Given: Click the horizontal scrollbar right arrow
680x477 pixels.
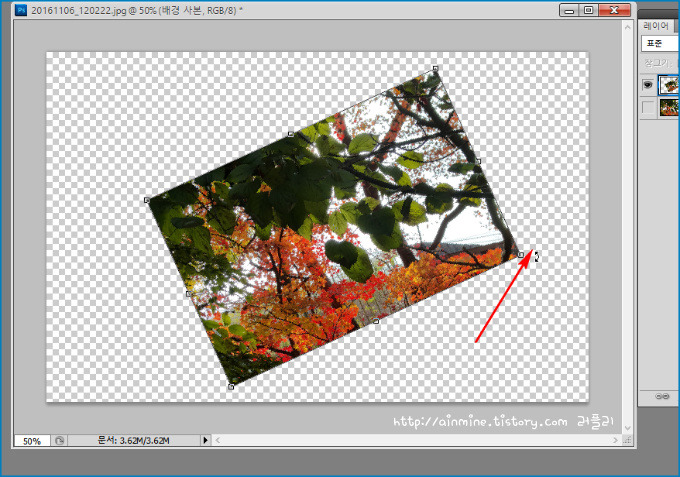Looking at the screenshot, I should (x=615, y=441).
